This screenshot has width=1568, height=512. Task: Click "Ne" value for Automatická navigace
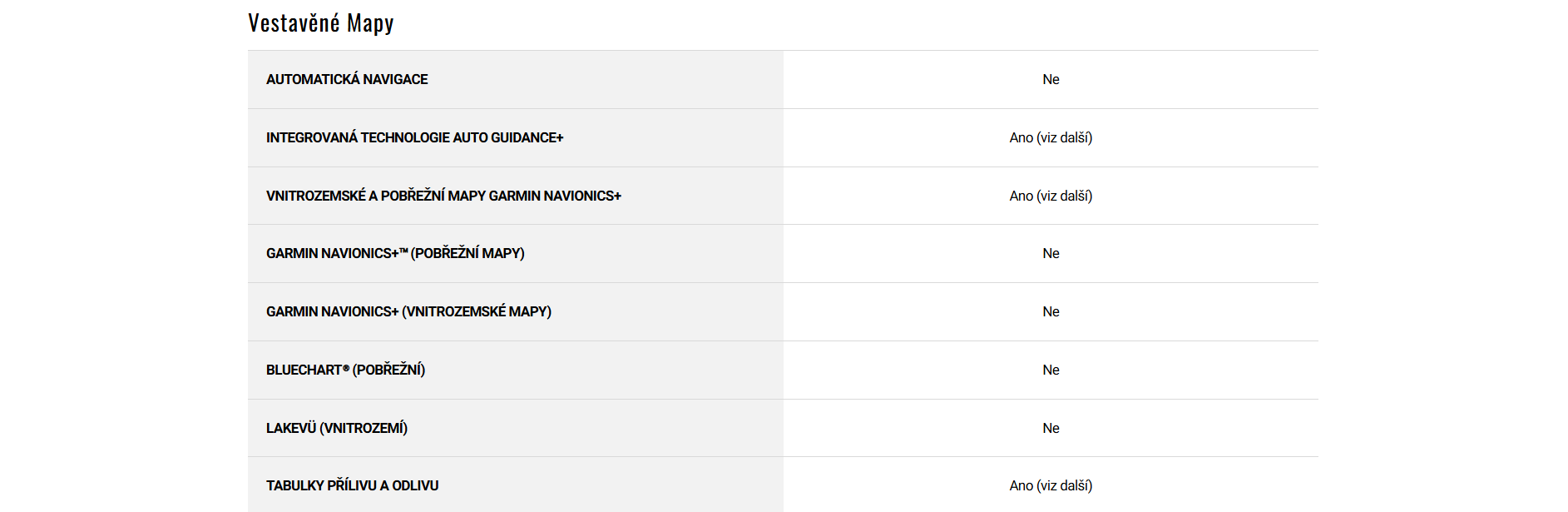pos(1051,80)
